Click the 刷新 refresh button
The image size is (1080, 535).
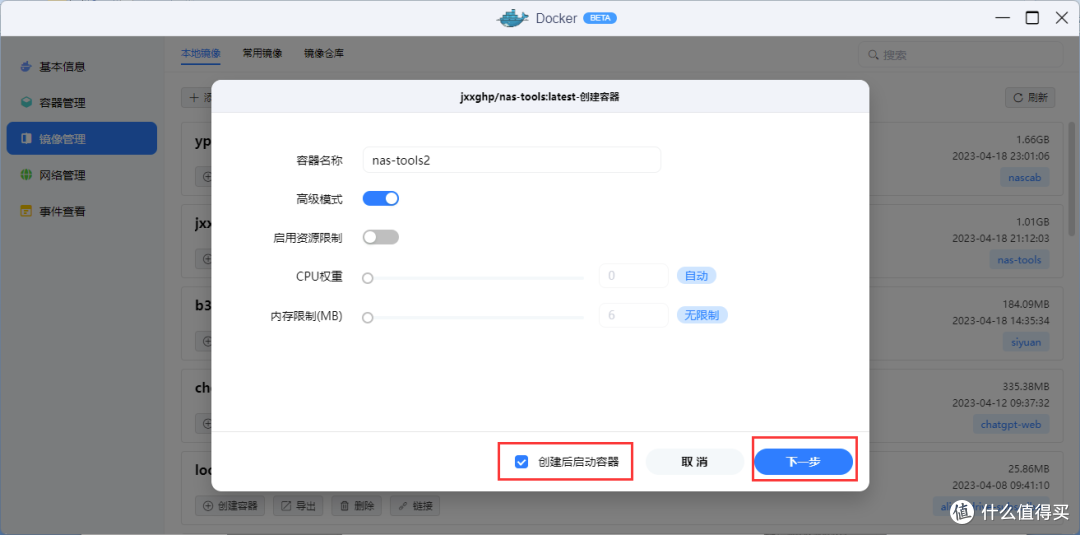(1030, 98)
